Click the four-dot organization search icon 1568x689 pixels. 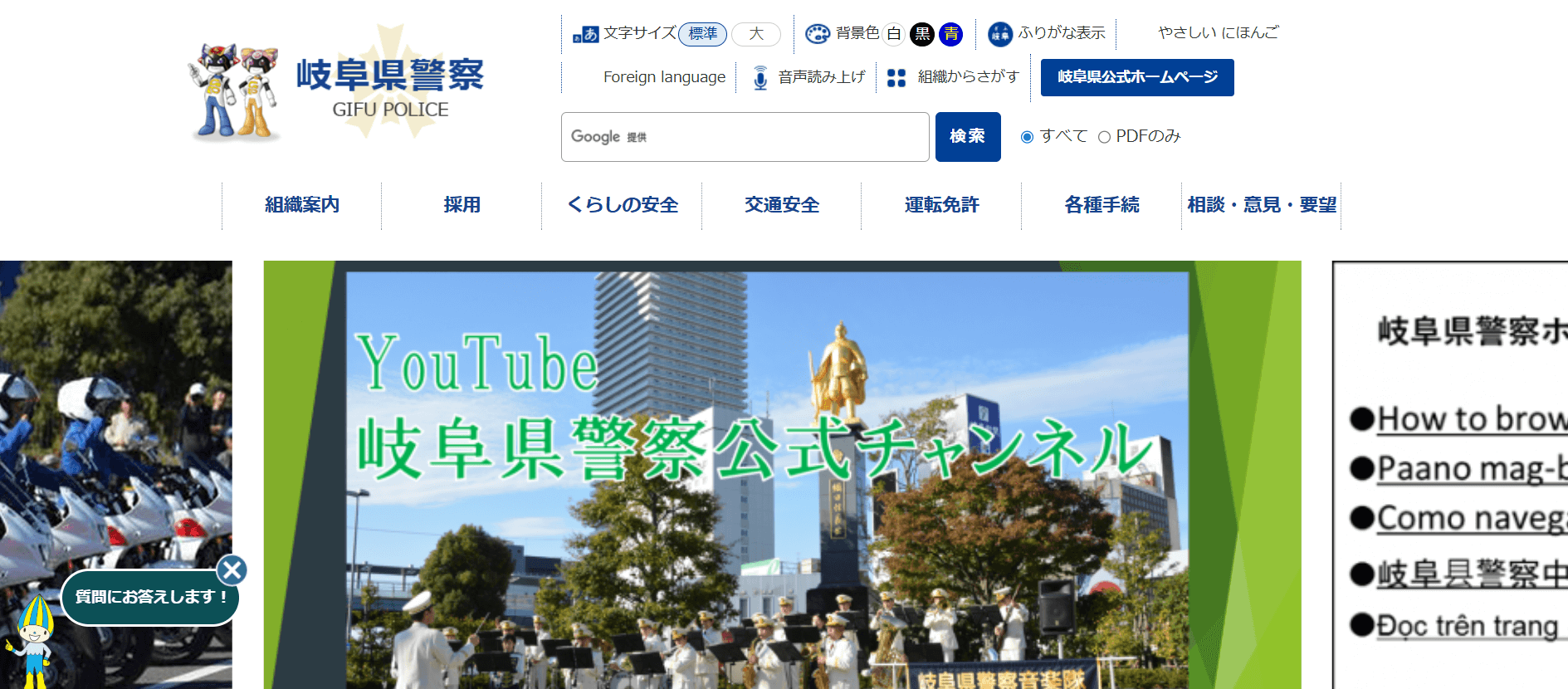point(896,78)
